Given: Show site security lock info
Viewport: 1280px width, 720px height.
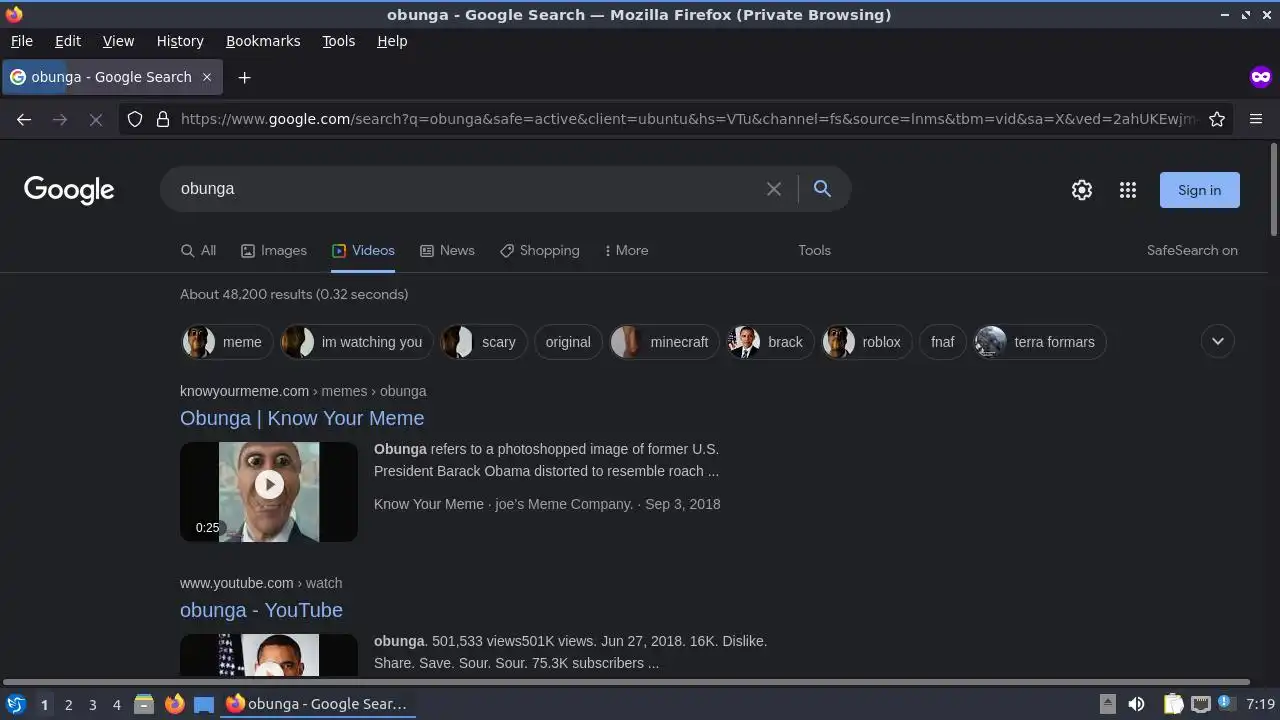Looking at the screenshot, I should point(163,119).
